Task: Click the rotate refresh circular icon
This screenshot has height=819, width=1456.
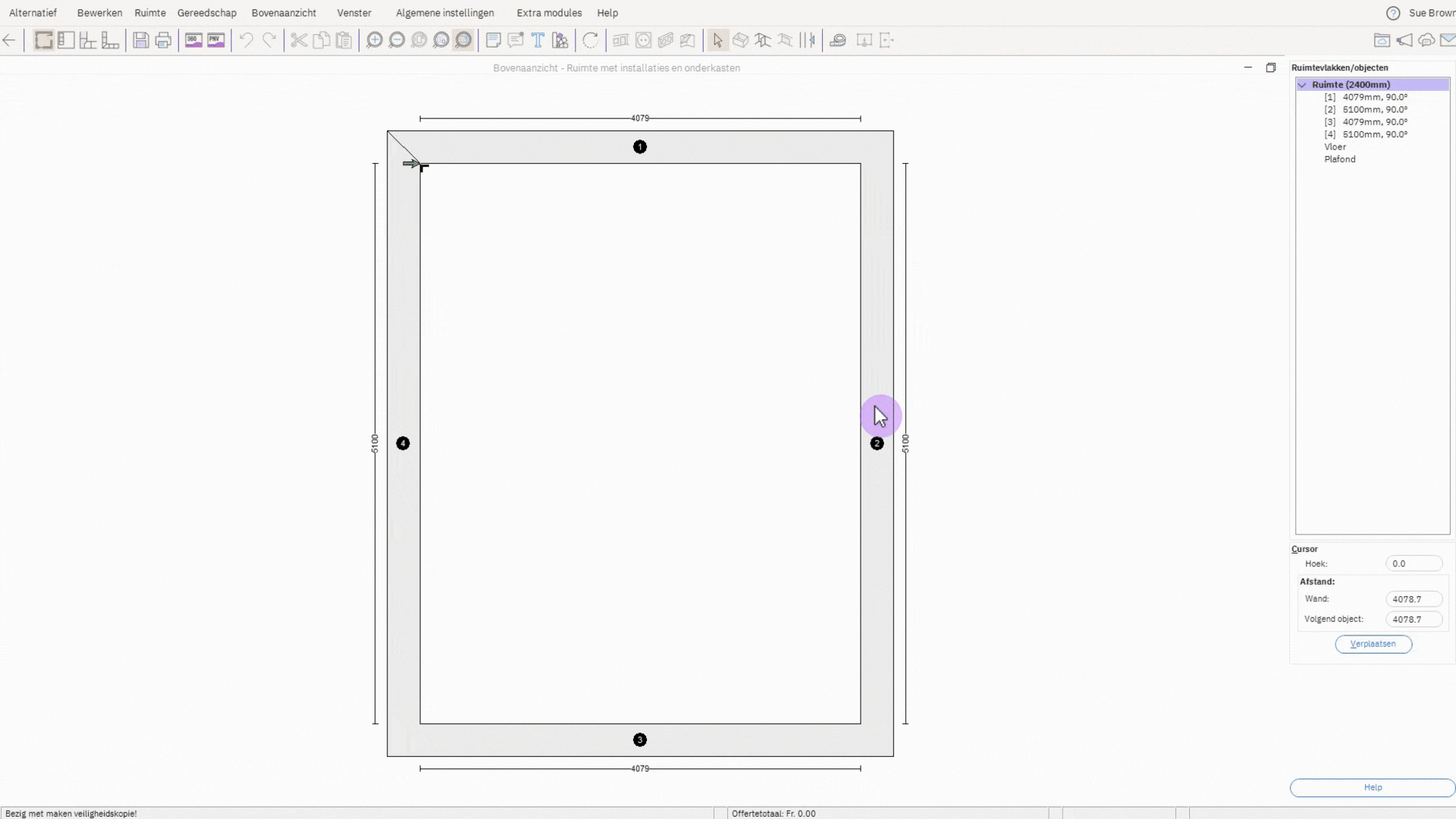Action: click(x=590, y=40)
